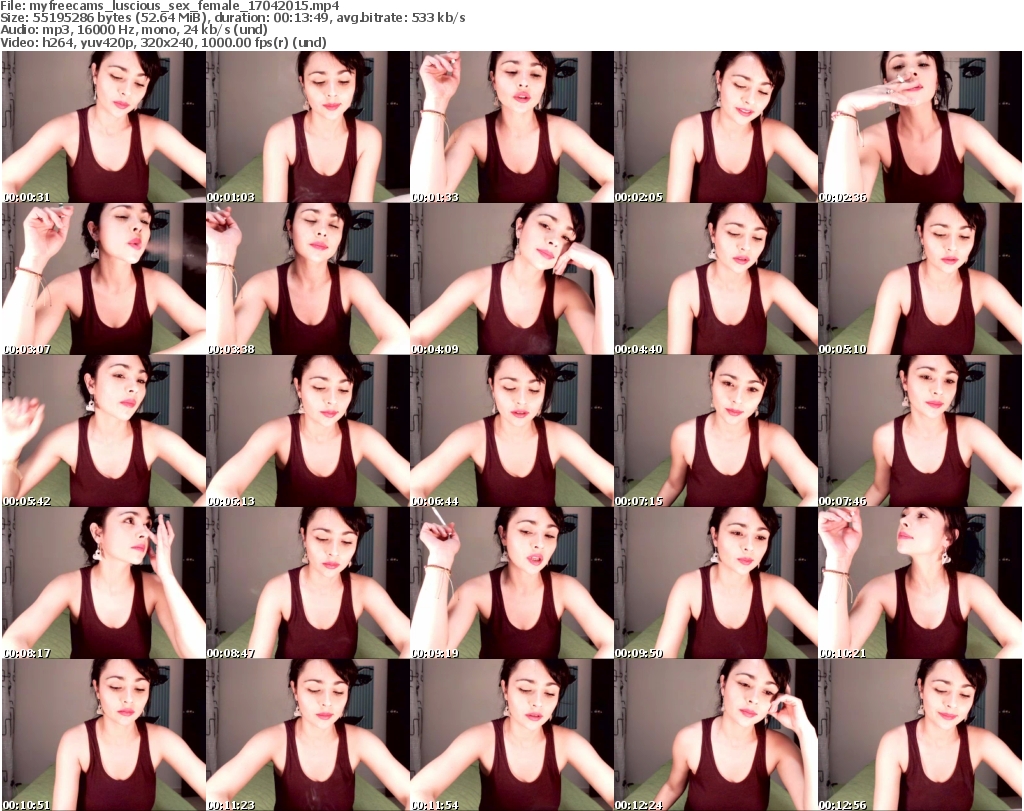Image resolution: width=1024 pixels, height=811 pixels.
Task: Click the Audio mp3 info line
Action: (134, 30)
